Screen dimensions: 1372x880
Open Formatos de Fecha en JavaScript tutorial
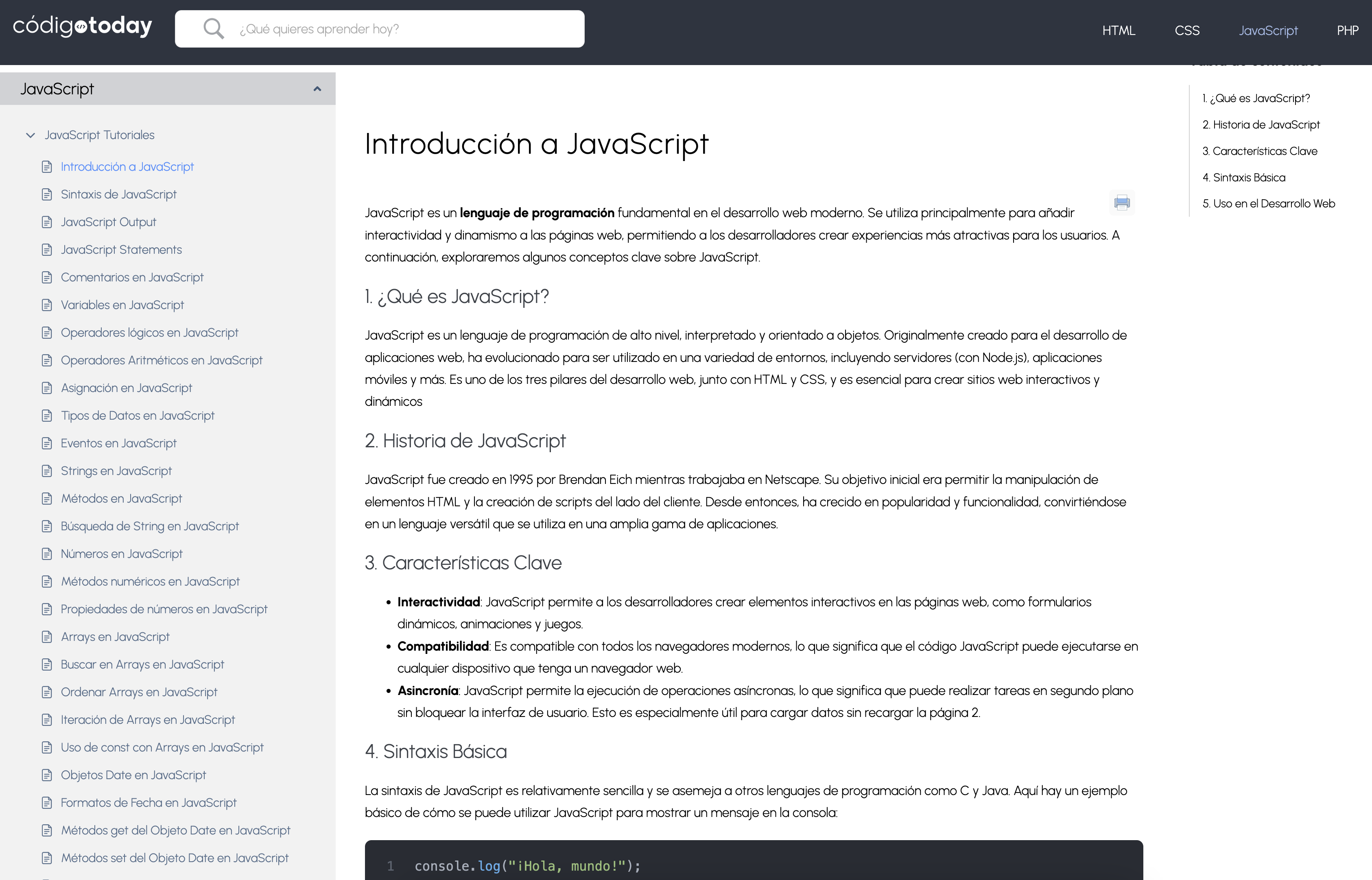coord(149,803)
